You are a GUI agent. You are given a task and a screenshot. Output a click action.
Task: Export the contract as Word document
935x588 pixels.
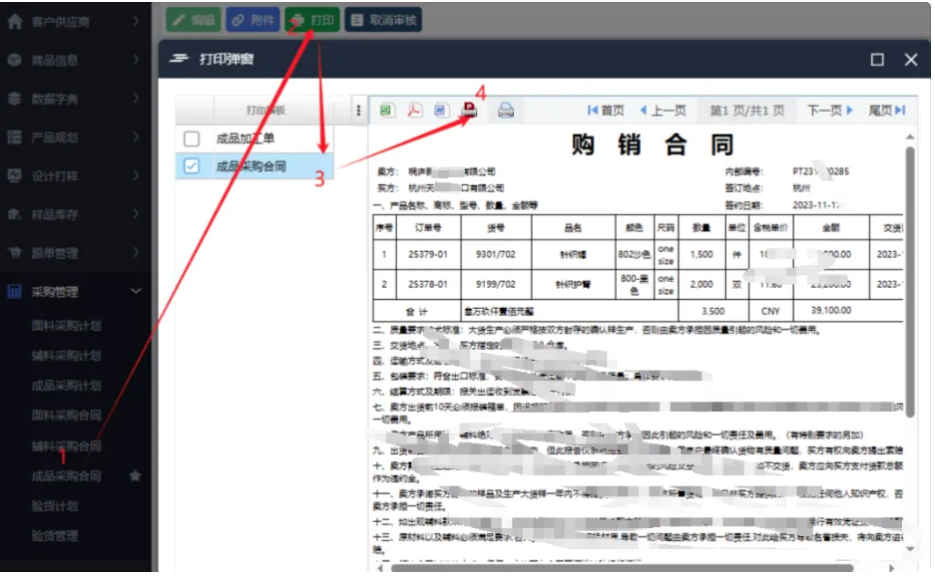[x=441, y=111]
